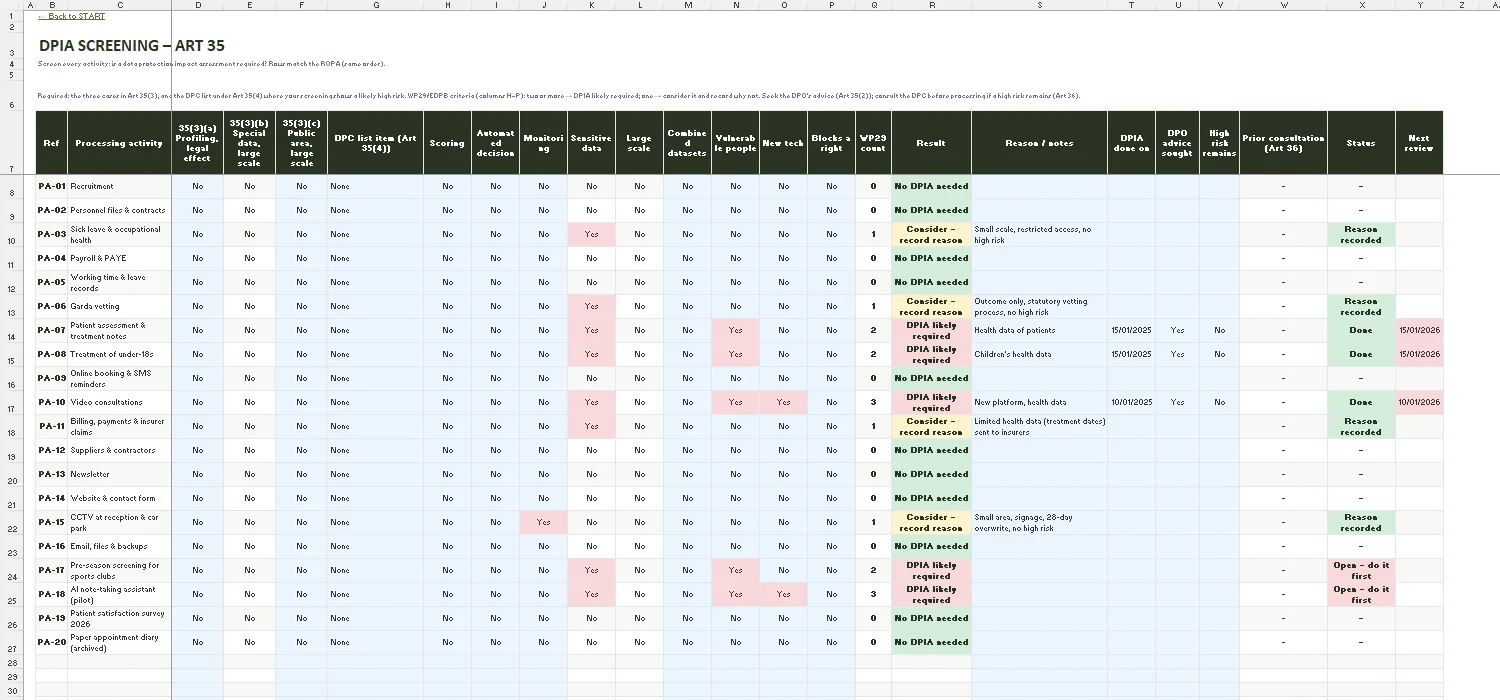This screenshot has height=700, width=1500.
Task: Click PA-07 DPIA likely required result
Action: (932, 331)
